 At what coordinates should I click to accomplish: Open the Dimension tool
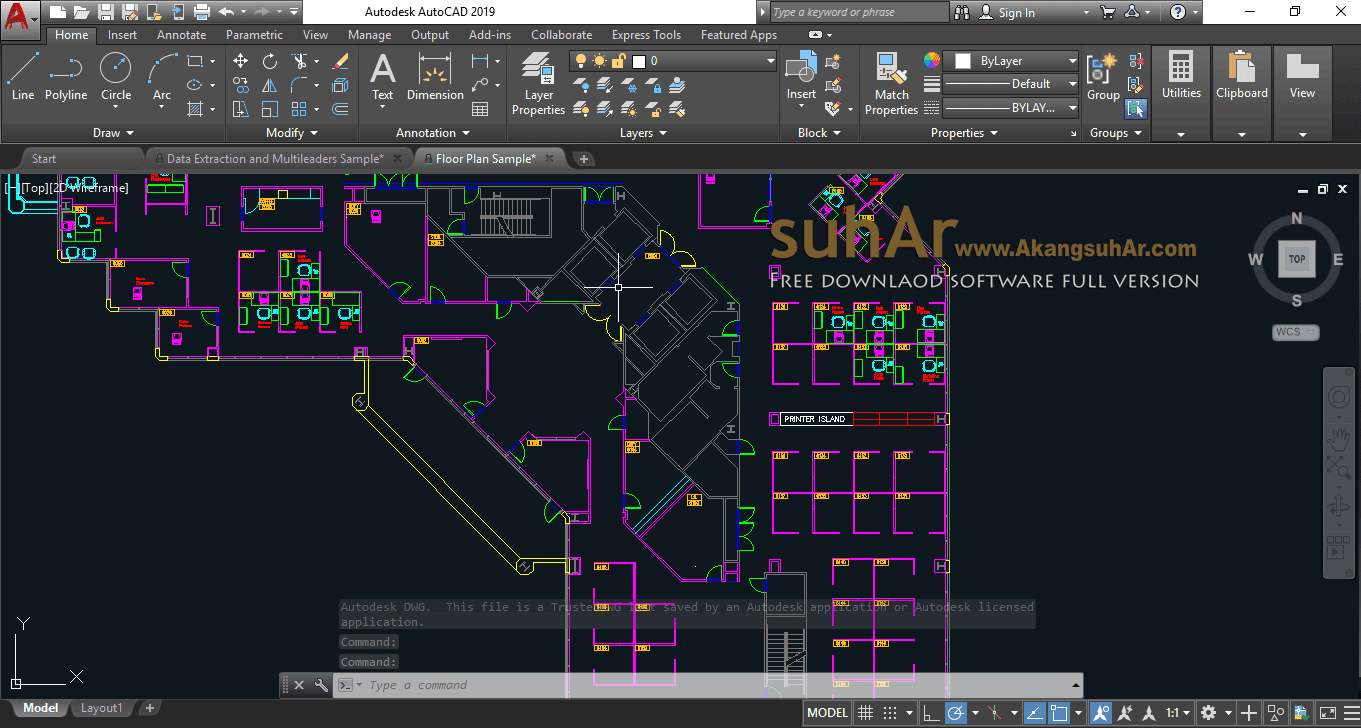pos(435,77)
